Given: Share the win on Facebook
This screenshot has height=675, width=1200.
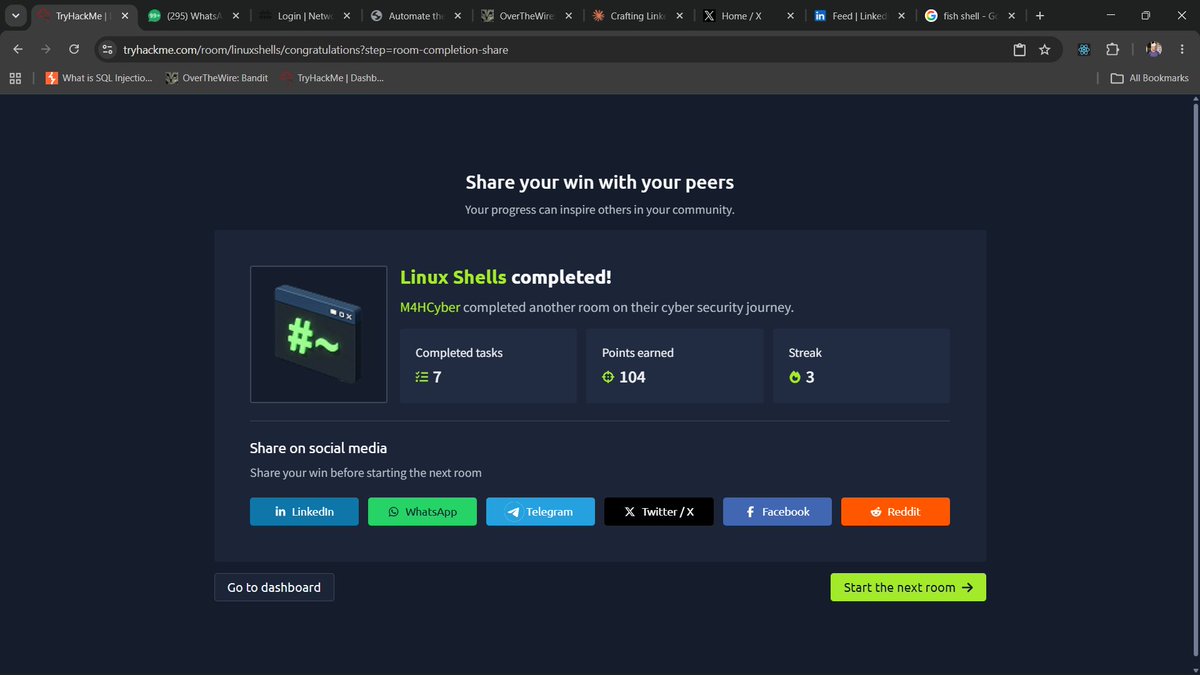Looking at the screenshot, I should [777, 511].
